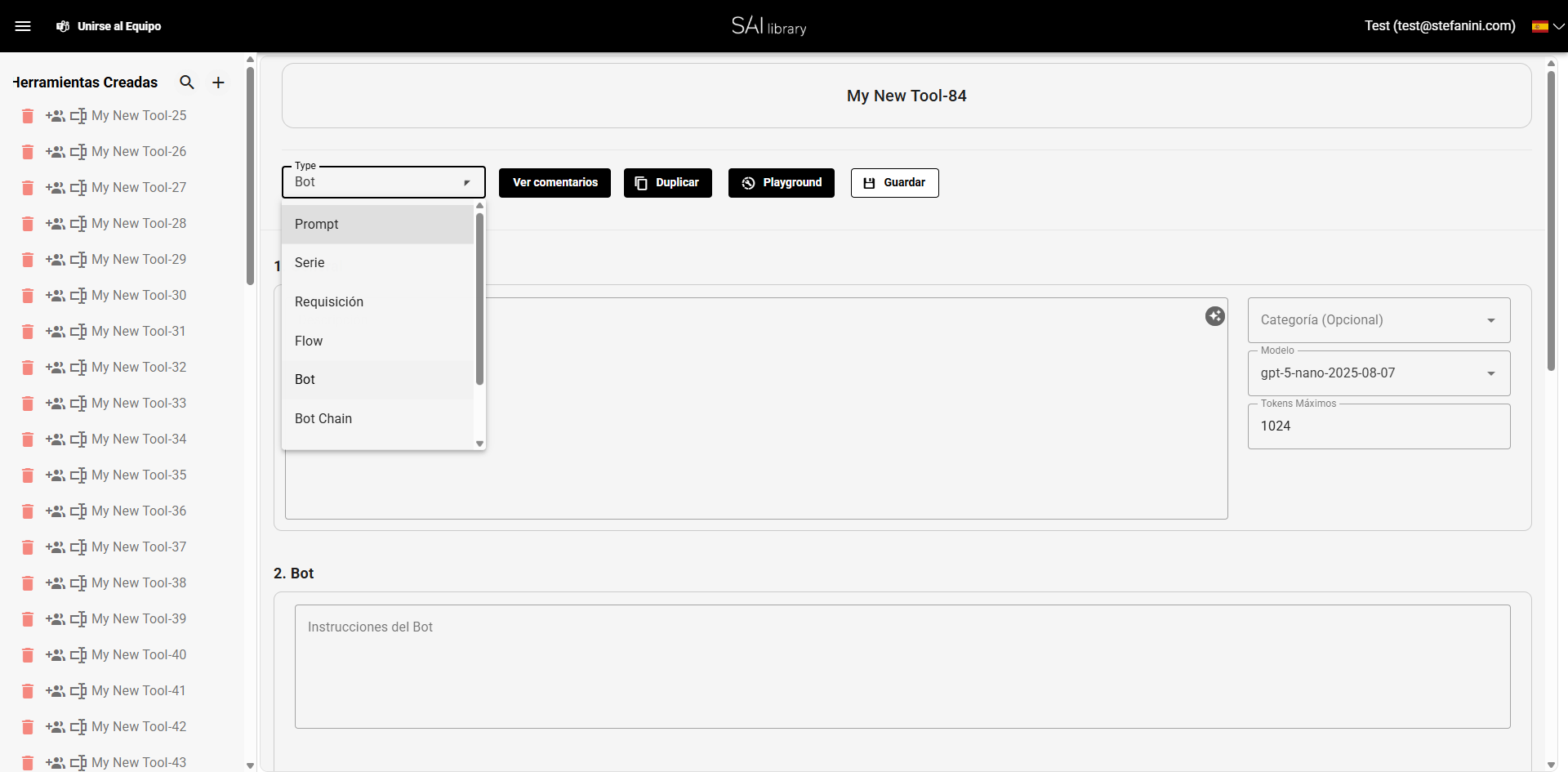Viewport: 1568px width, 772px height.
Task: Expand the Categoría (Opcional) dropdown
Action: (1379, 320)
